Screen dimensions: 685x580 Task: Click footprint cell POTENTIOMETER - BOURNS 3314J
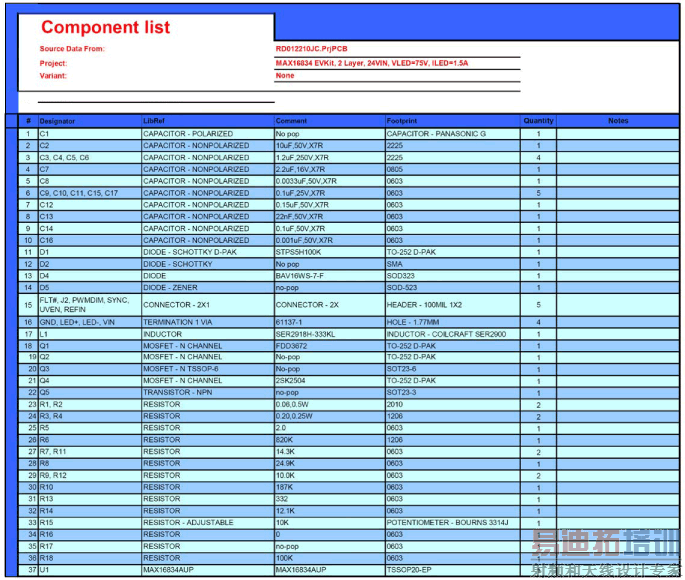(453, 522)
